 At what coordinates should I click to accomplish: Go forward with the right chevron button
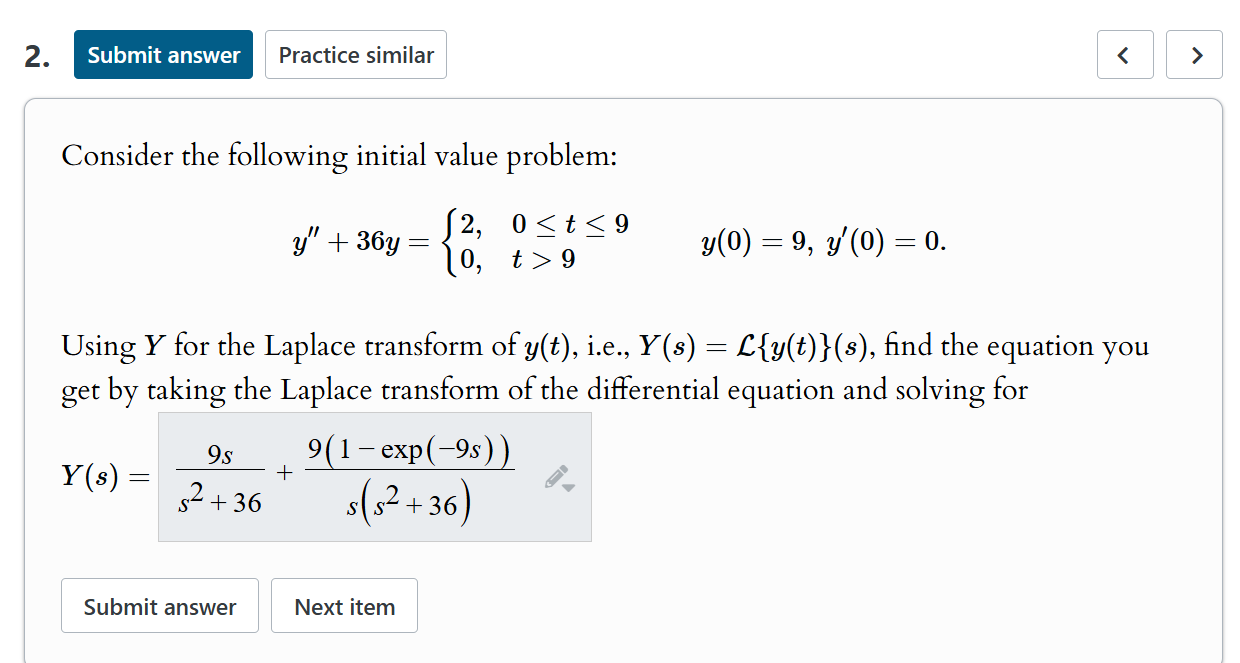tap(1194, 54)
